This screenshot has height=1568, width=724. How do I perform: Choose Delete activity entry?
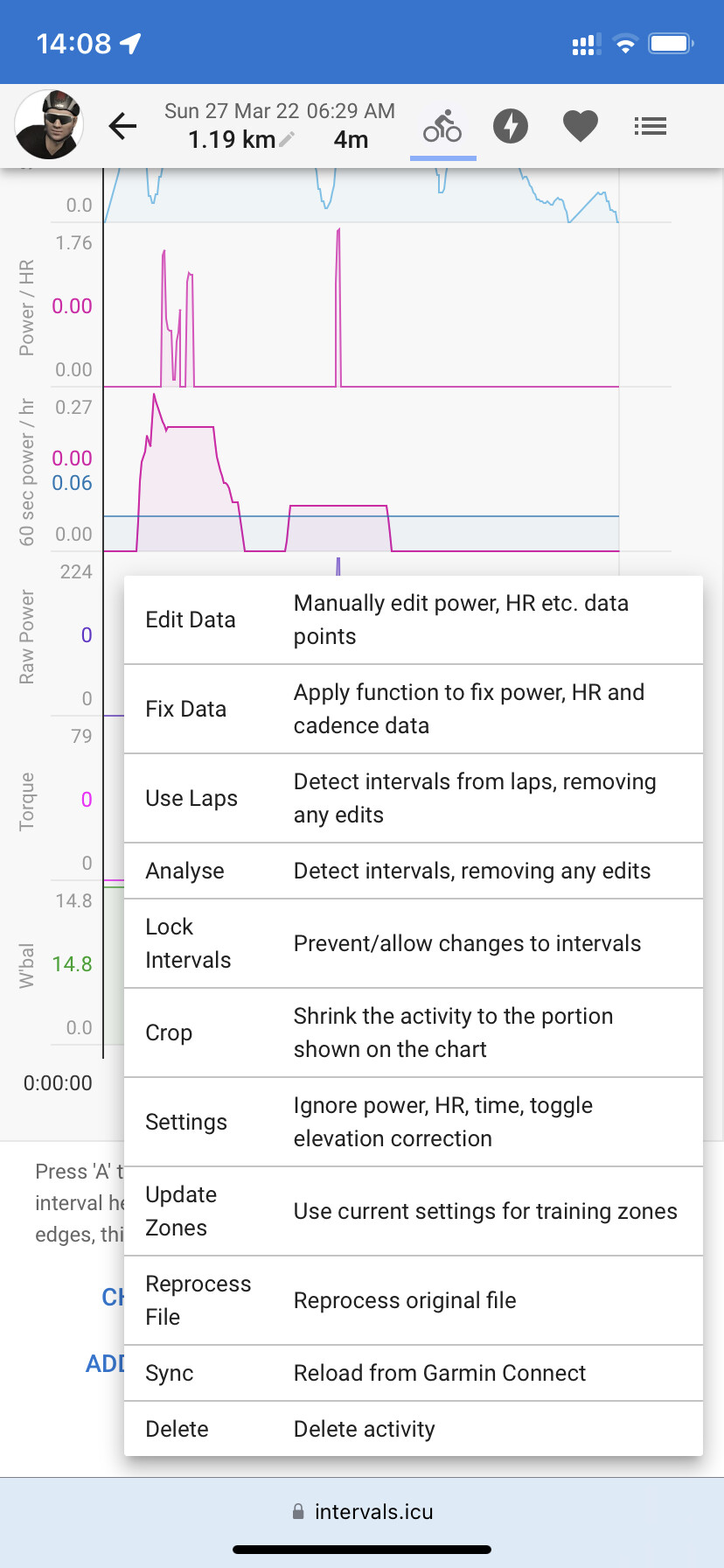(x=414, y=1429)
